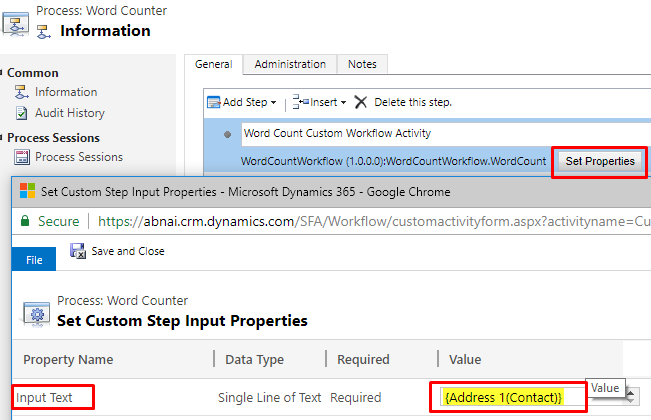
Task: Click the Set Custom Step gear icon
Action: tap(37, 314)
